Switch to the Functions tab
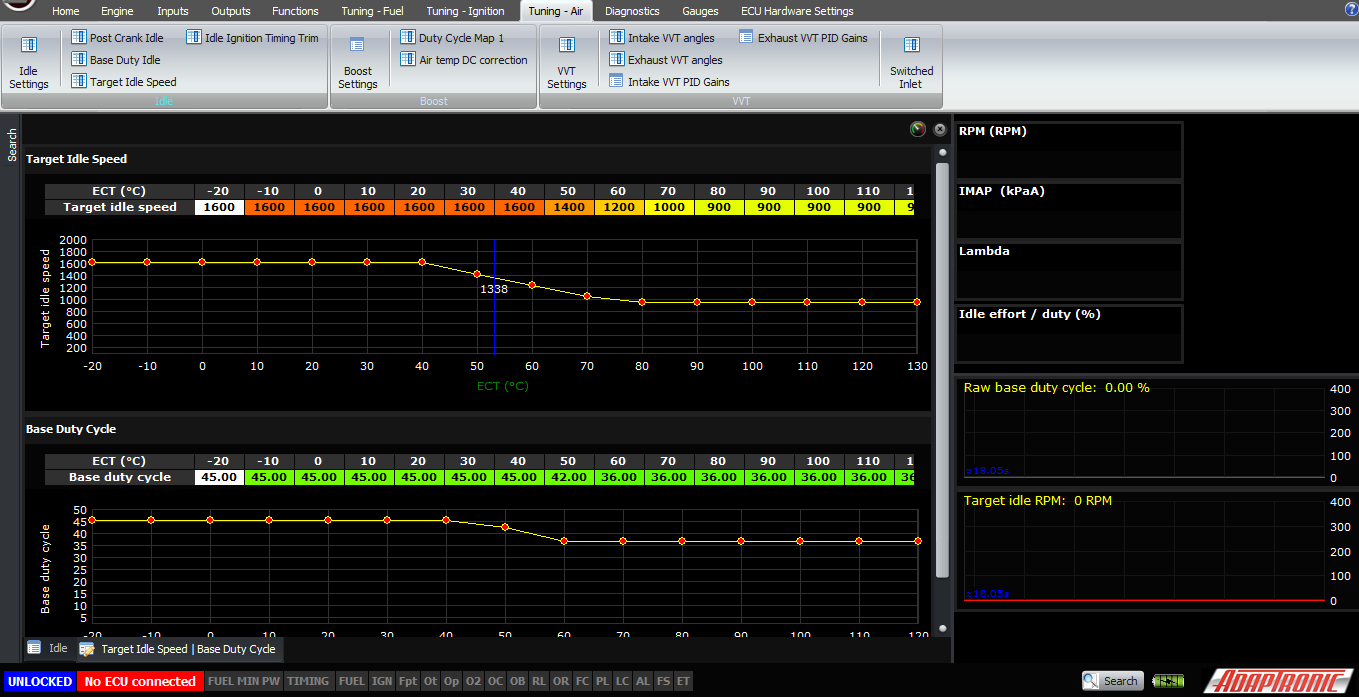Image resolution: width=1359 pixels, height=697 pixels. pyautogui.click(x=296, y=11)
